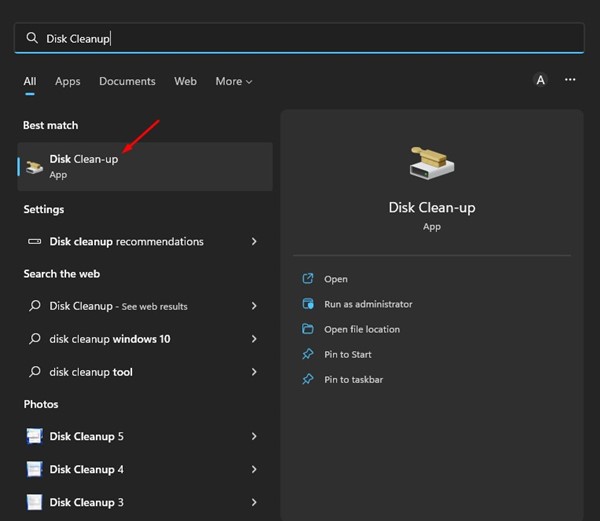Select the 'disk cleanup tool' web suggestion
This screenshot has height=521, width=600.
[x=91, y=372]
